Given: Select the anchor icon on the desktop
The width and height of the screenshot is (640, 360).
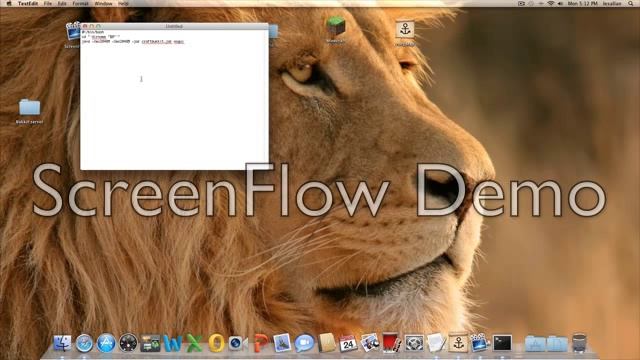Looking at the screenshot, I should [404, 29].
